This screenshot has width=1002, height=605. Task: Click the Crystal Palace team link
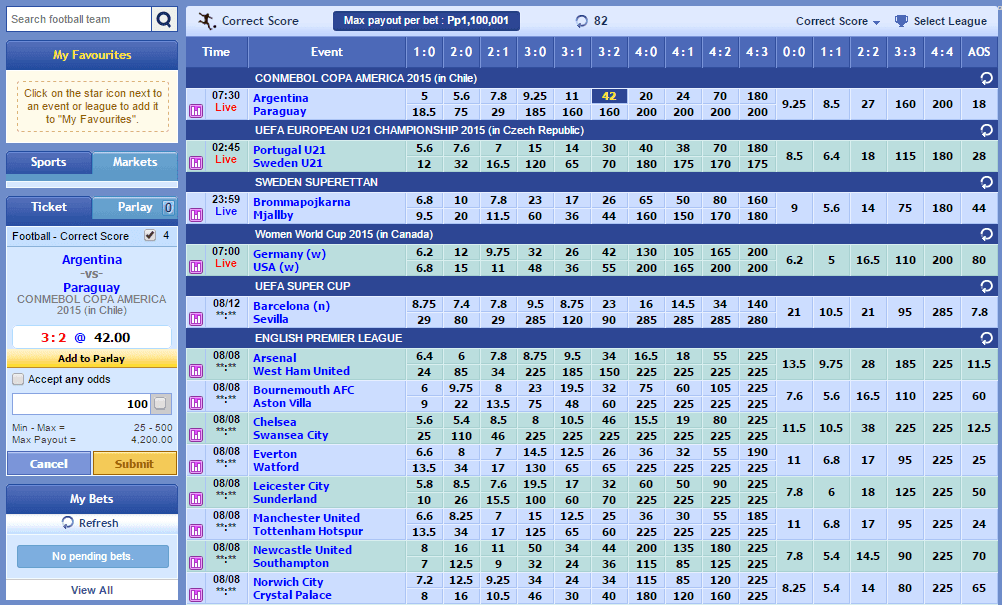(x=292, y=595)
